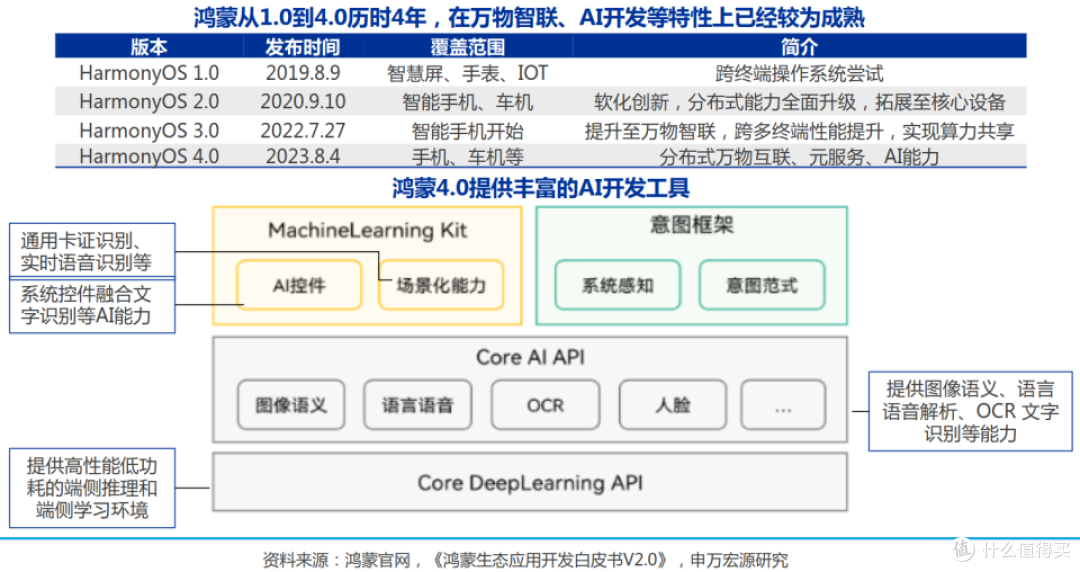Click the 语言语音 box
The width and height of the screenshot is (1080, 572).
pyautogui.click(x=417, y=405)
